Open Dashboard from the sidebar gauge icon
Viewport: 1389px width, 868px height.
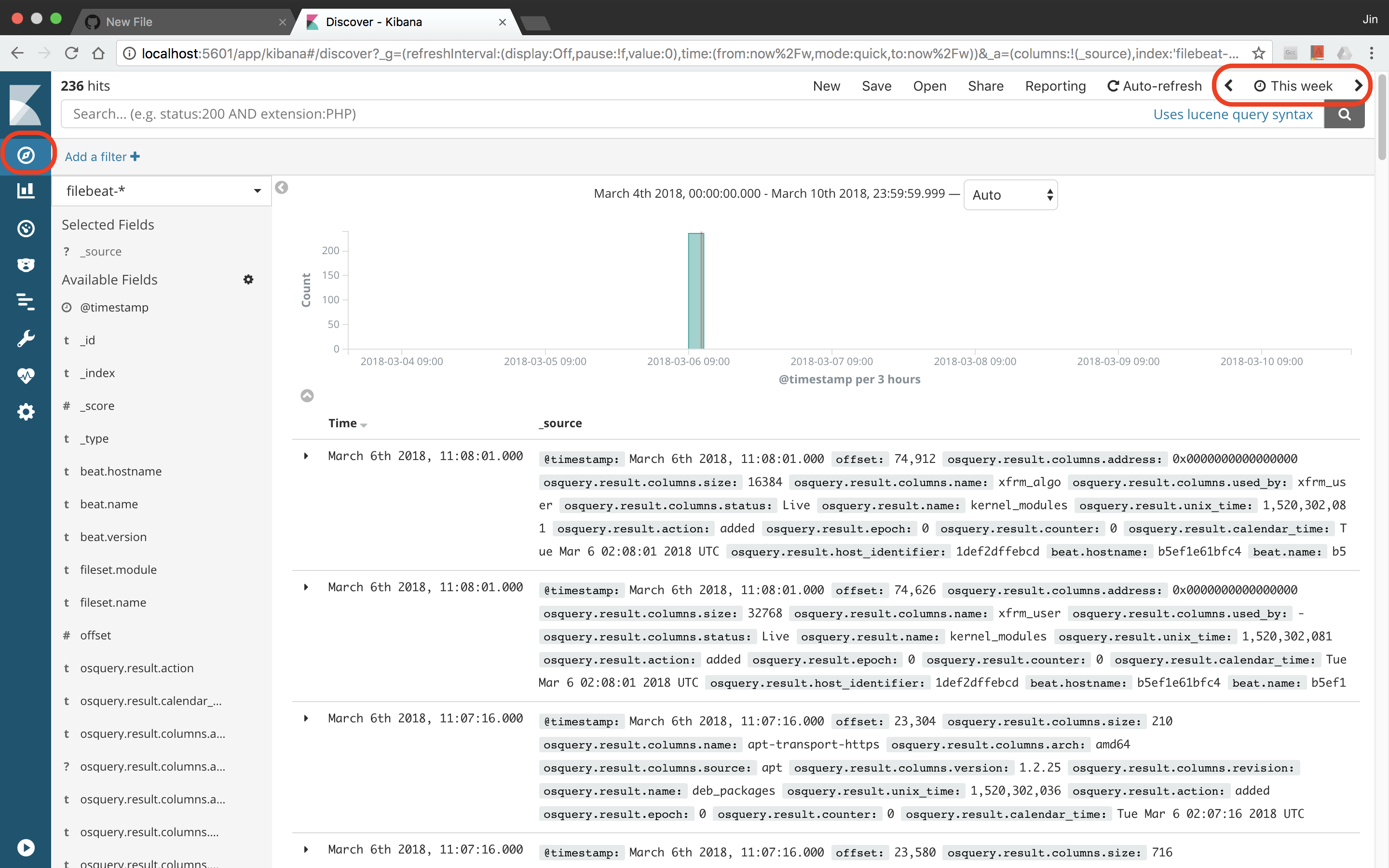pos(26,229)
